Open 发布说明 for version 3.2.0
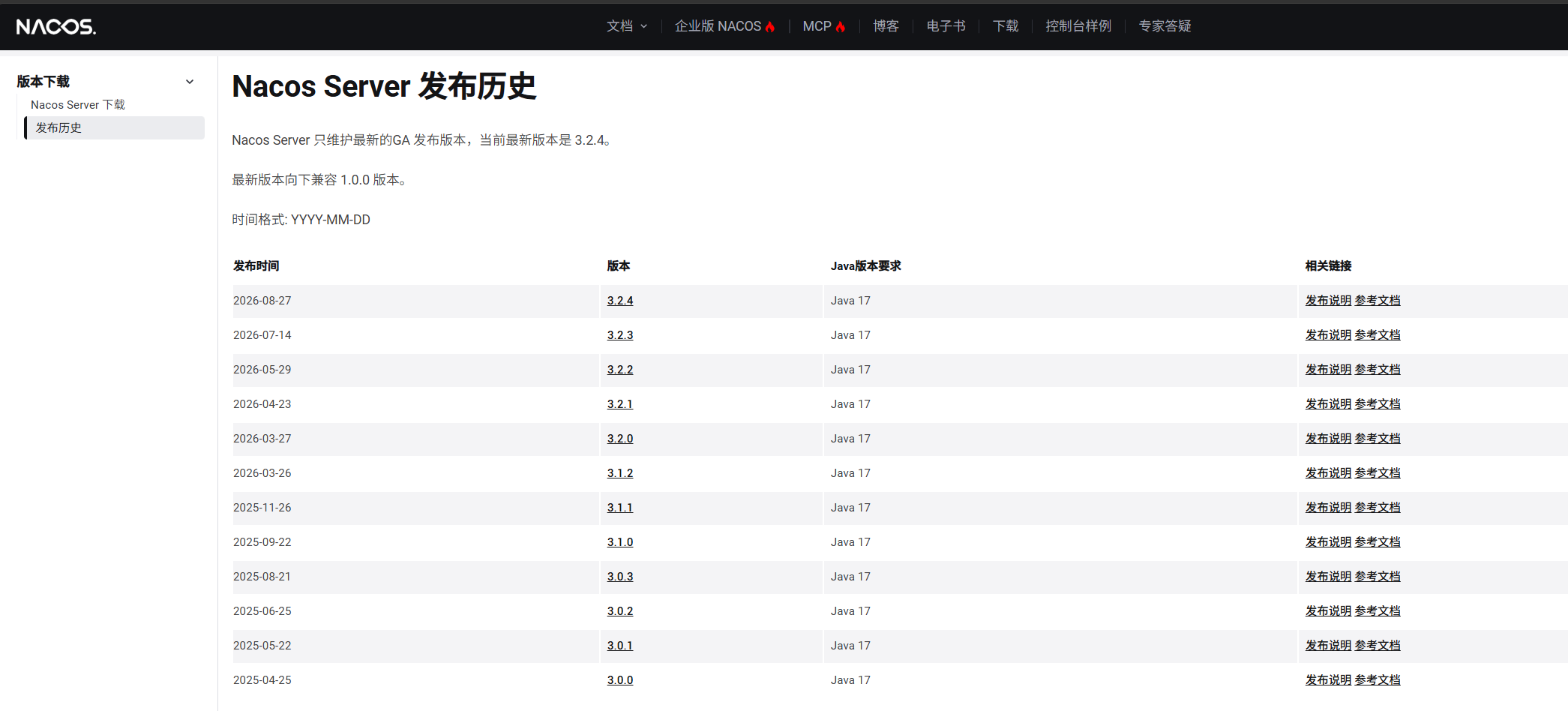Viewport: 1568px width, 711px height. [x=1328, y=439]
